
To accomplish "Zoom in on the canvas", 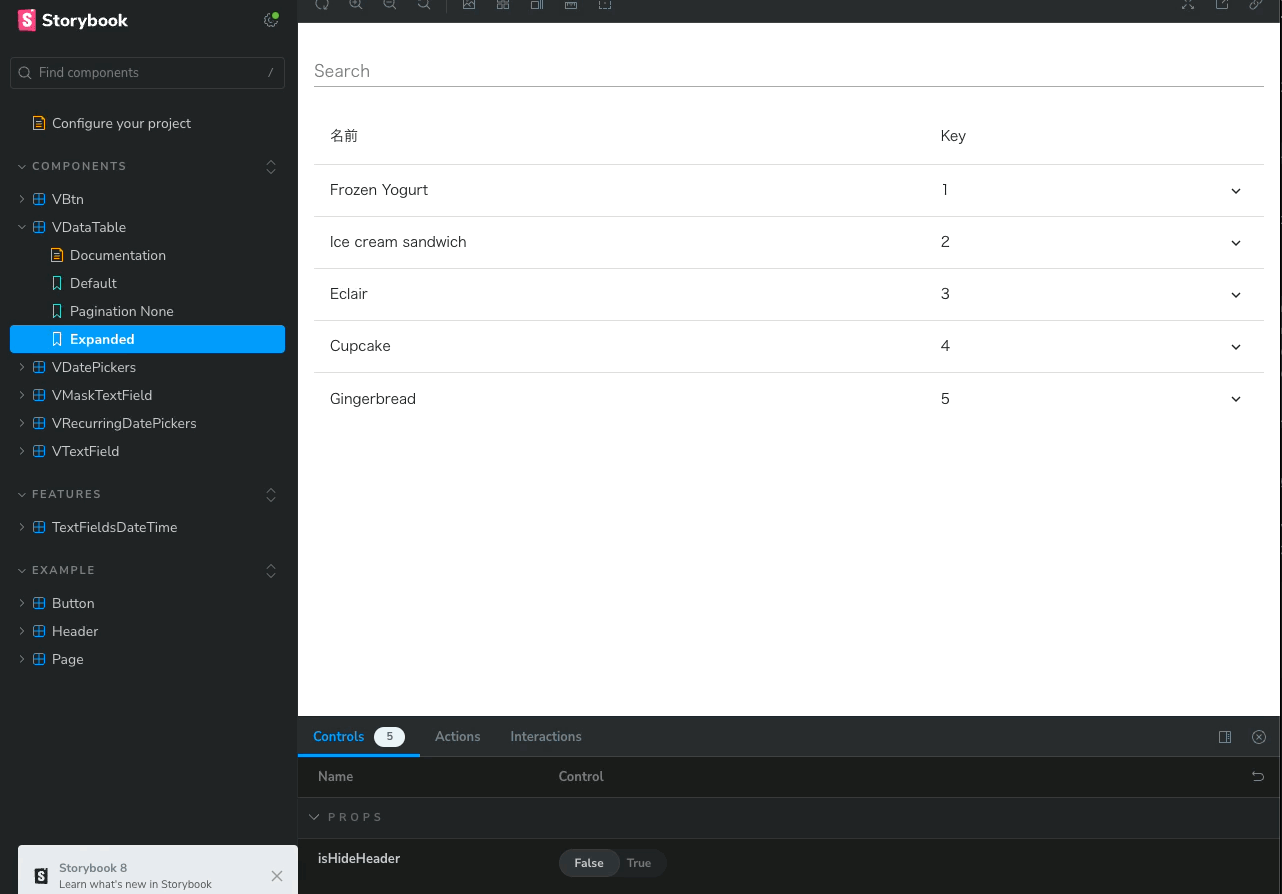I will click(356, 6).
